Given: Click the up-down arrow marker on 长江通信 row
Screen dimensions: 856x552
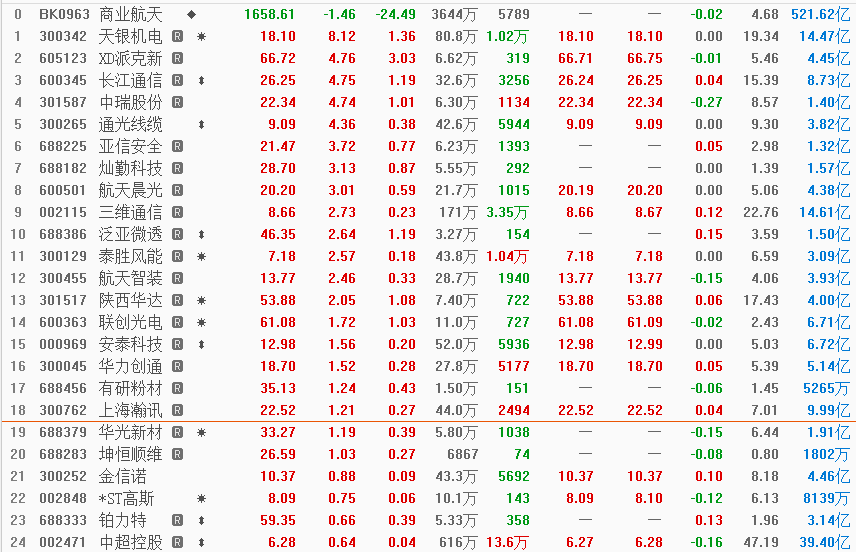Looking at the screenshot, I should tap(201, 81).
